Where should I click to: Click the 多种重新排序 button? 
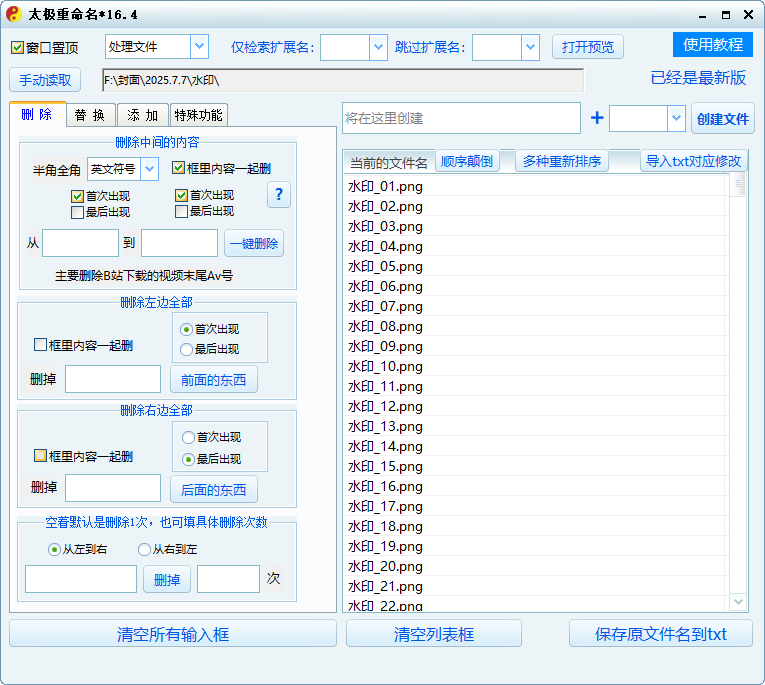click(x=562, y=161)
